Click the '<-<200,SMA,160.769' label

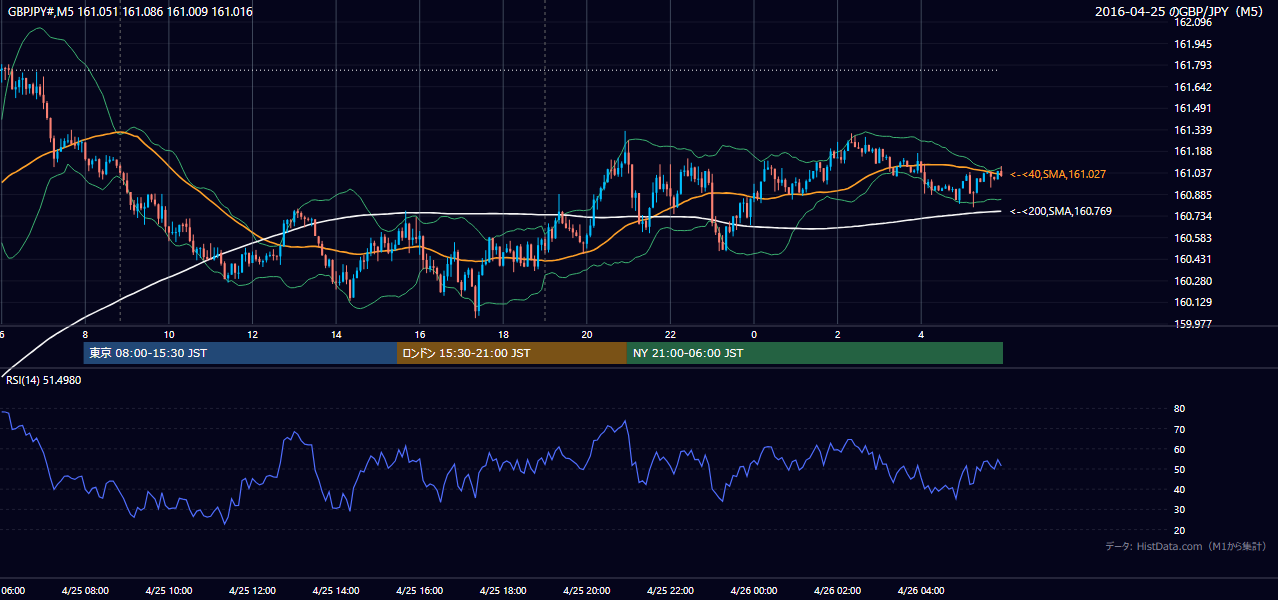tap(1061, 211)
